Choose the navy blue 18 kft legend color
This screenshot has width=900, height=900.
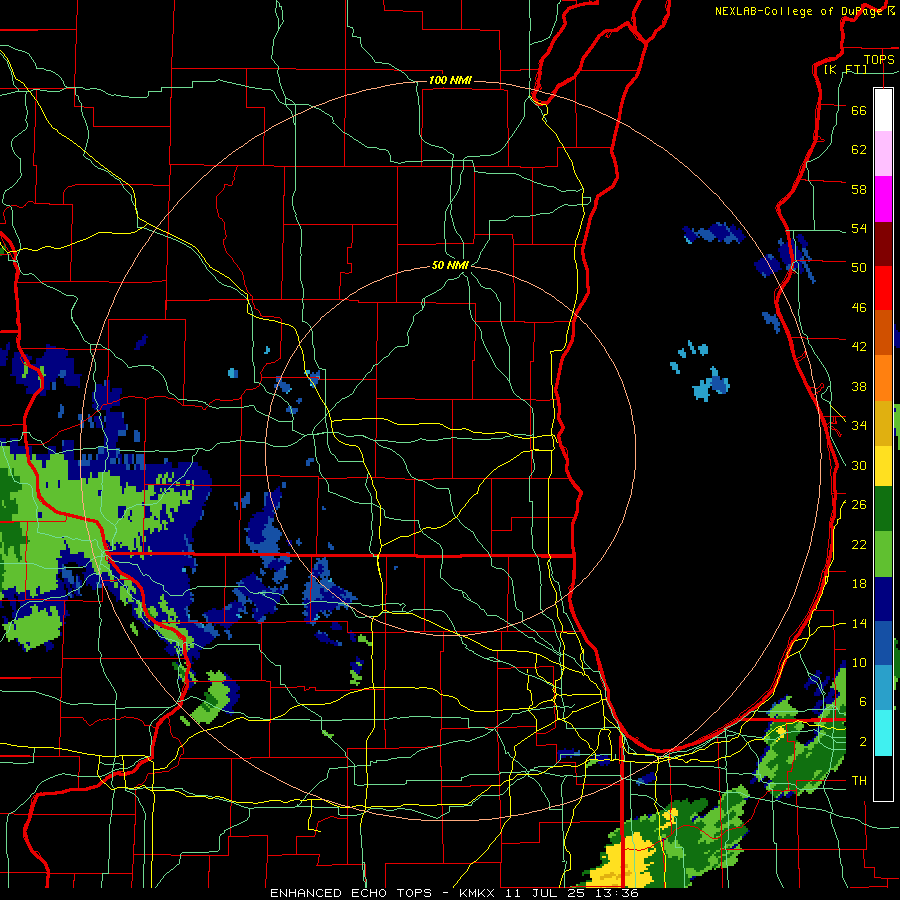click(x=883, y=599)
